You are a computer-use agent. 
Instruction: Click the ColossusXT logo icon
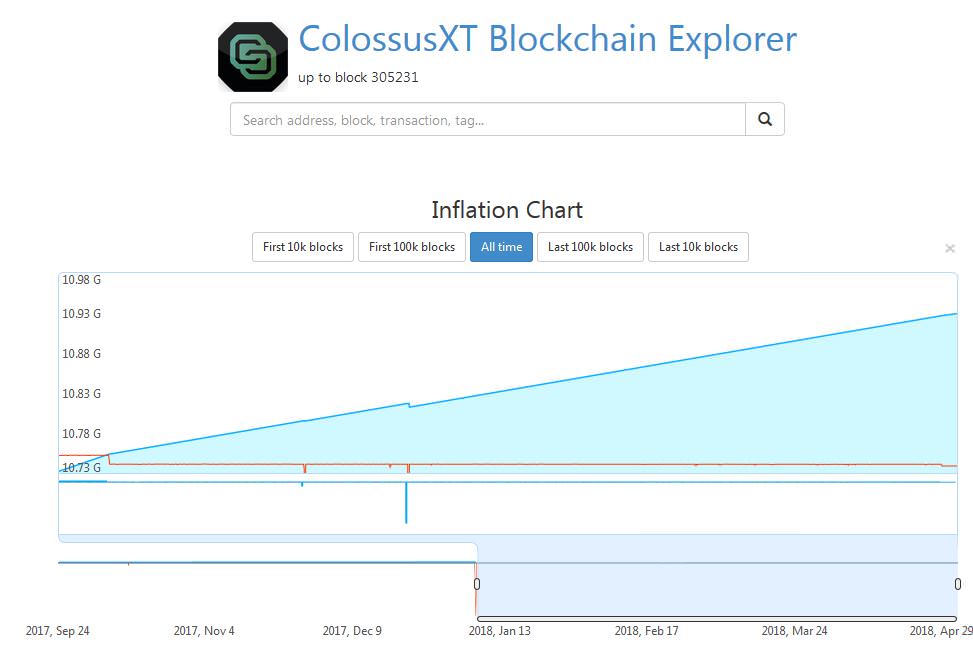coord(253,57)
